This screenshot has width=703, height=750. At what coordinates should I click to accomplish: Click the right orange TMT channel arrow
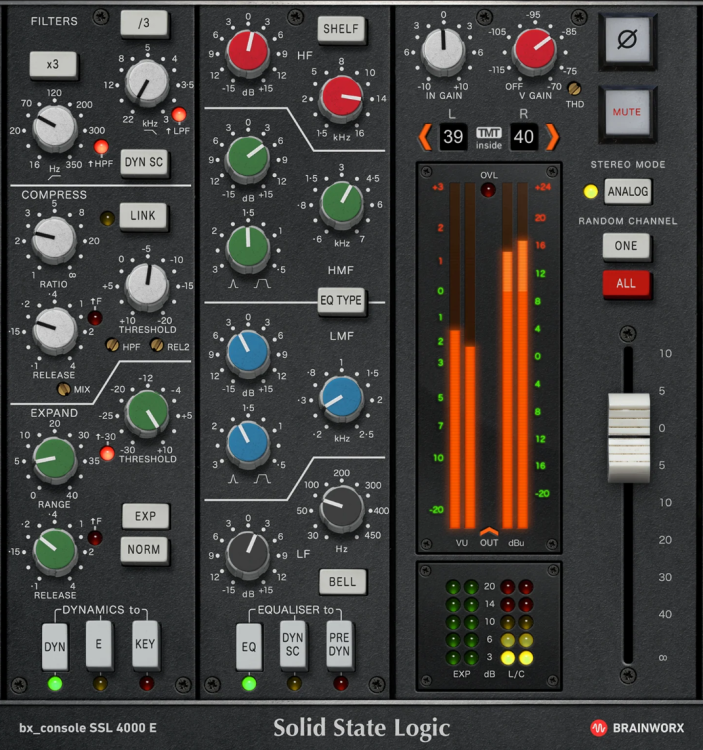pyautogui.click(x=551, y=135)
